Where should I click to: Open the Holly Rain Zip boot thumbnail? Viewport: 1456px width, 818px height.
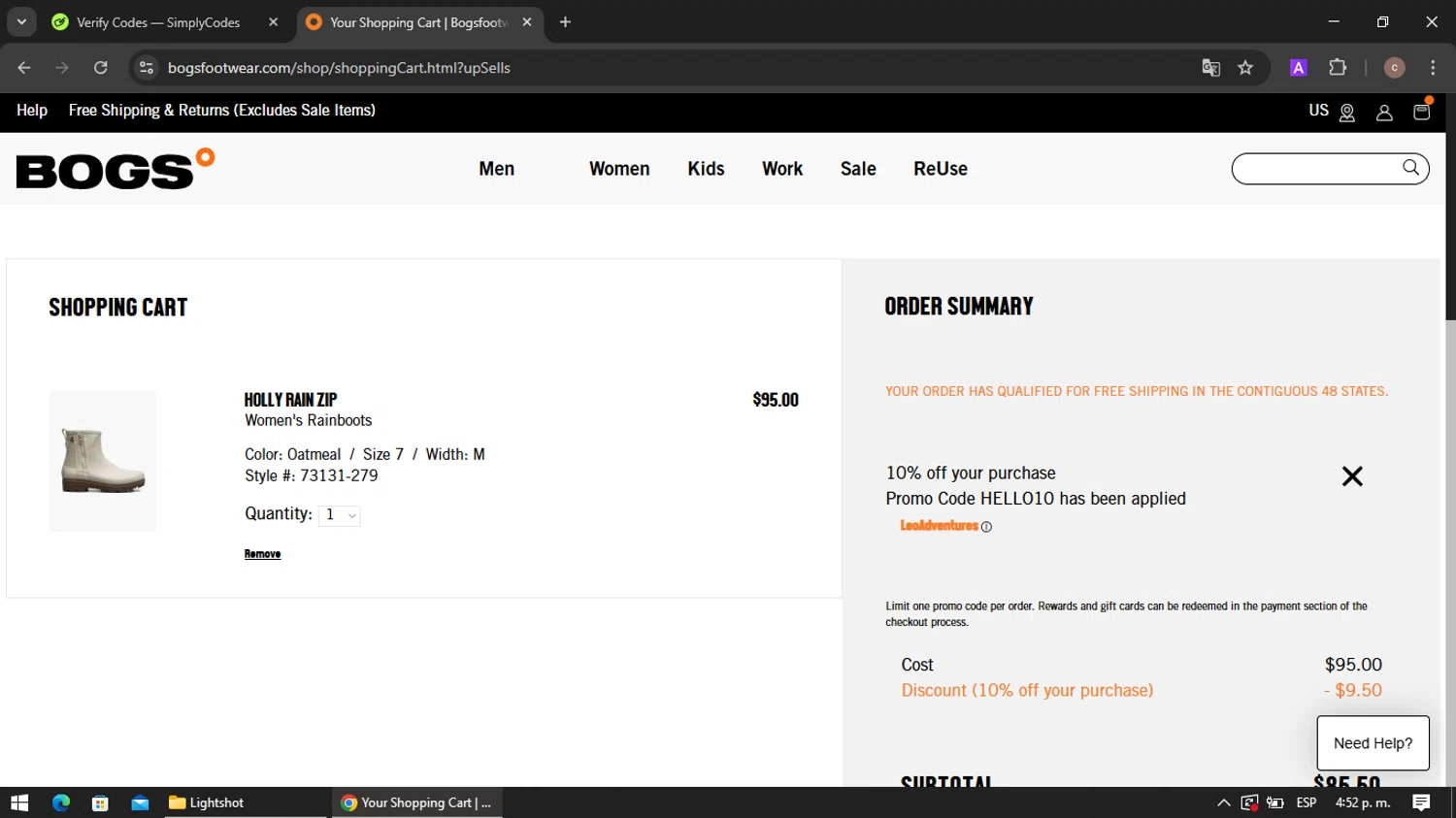[x=103, y=461]
